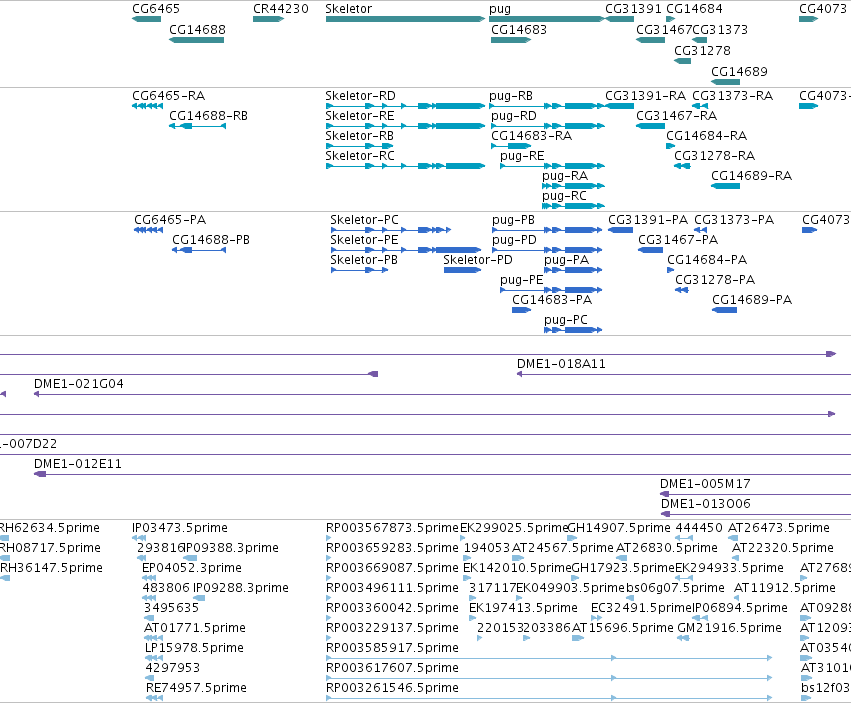Click the IP03473.5prime EST label
This screenshot has width=851, height=703.
pos(180,528)
